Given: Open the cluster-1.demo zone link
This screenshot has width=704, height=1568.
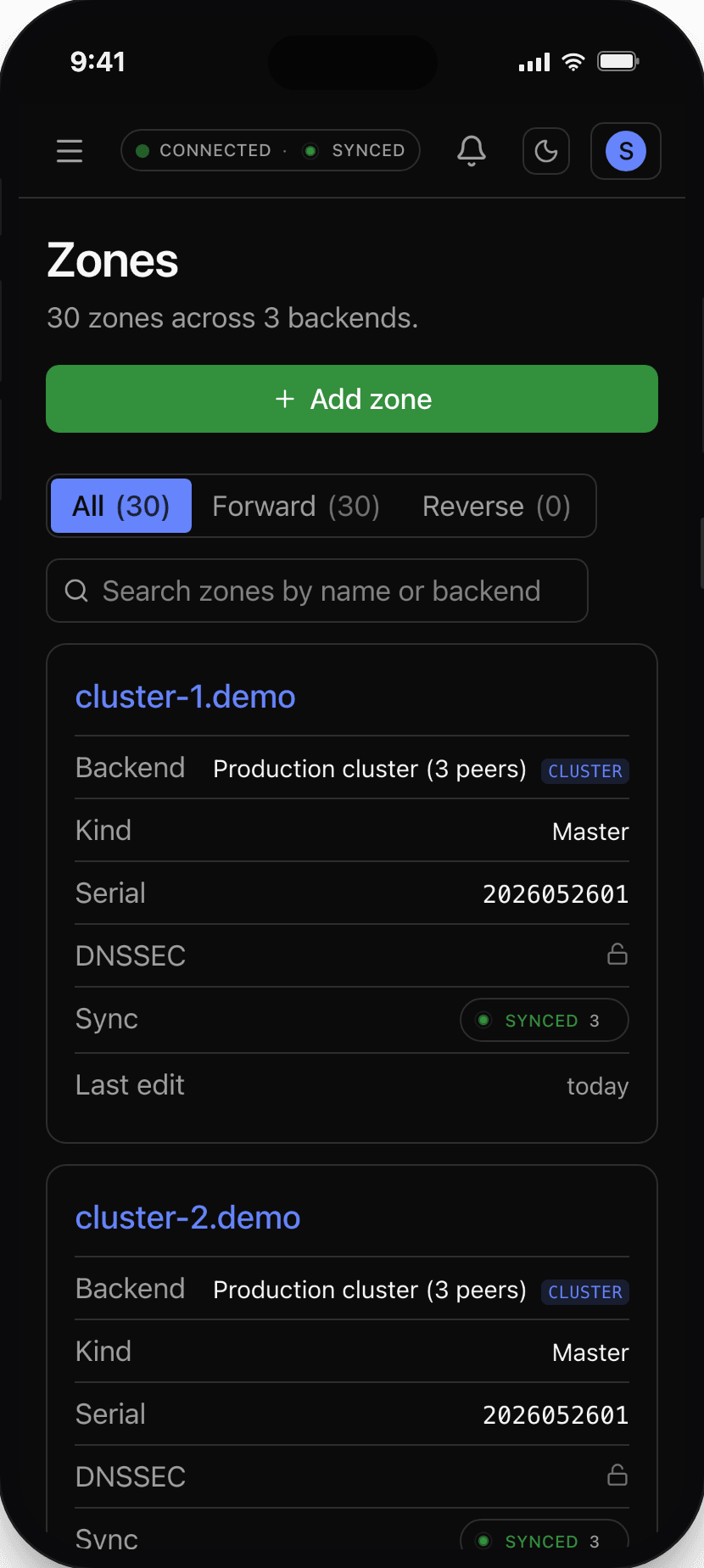Looking at the screenshot, I should point(186,697).
